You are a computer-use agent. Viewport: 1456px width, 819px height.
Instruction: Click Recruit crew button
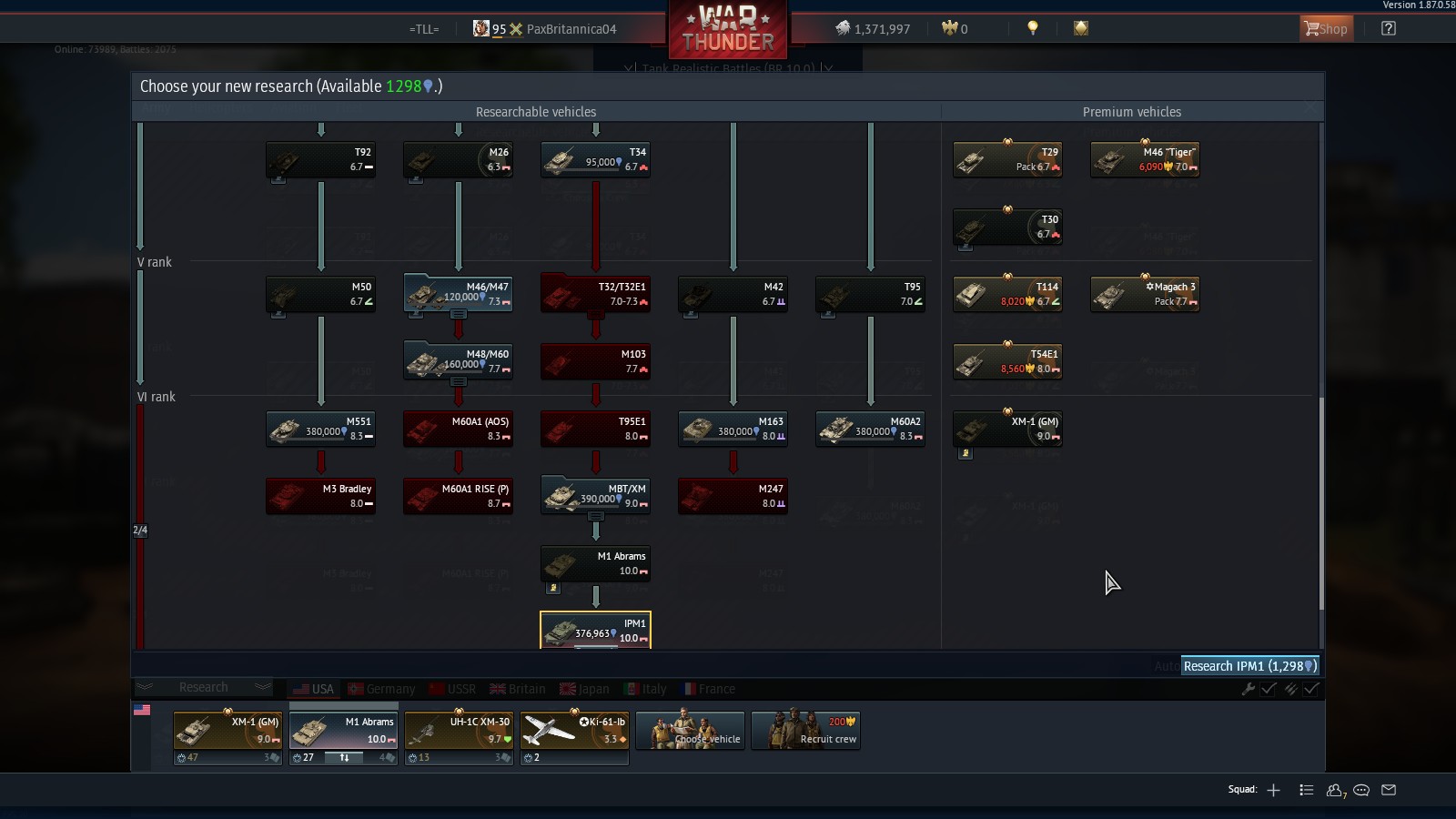(x=806, y=730)
